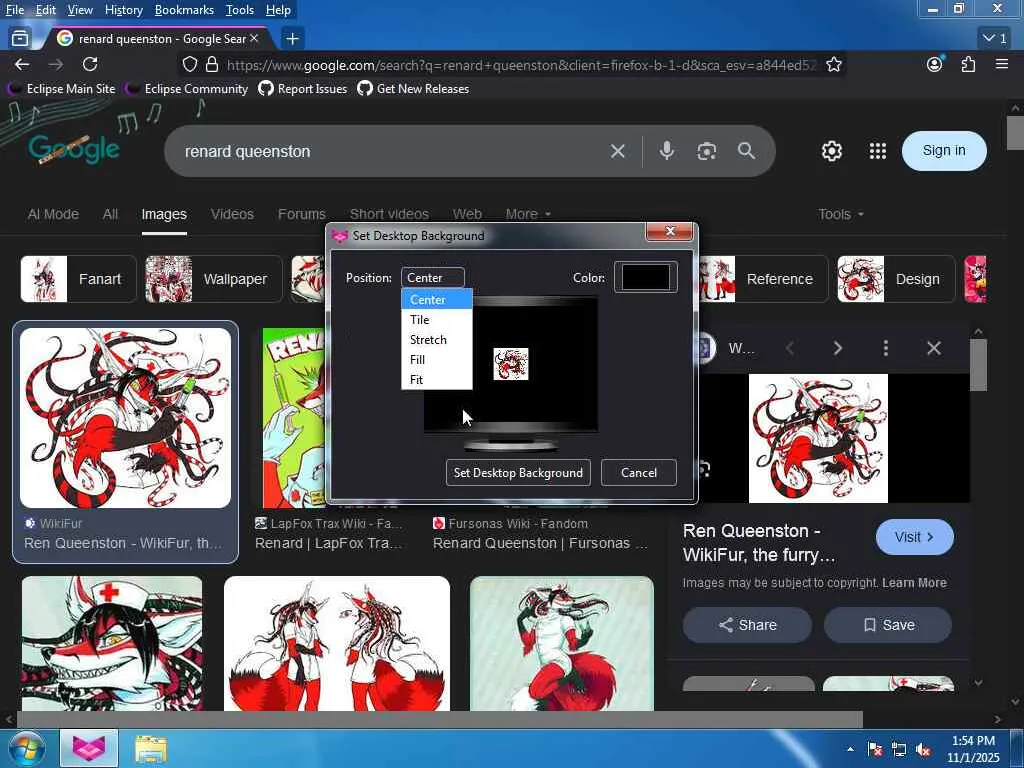This screenshot has height=768, width=1024.
Task: Click the muted volume tray icon
Action: click(x=923, y=749)
